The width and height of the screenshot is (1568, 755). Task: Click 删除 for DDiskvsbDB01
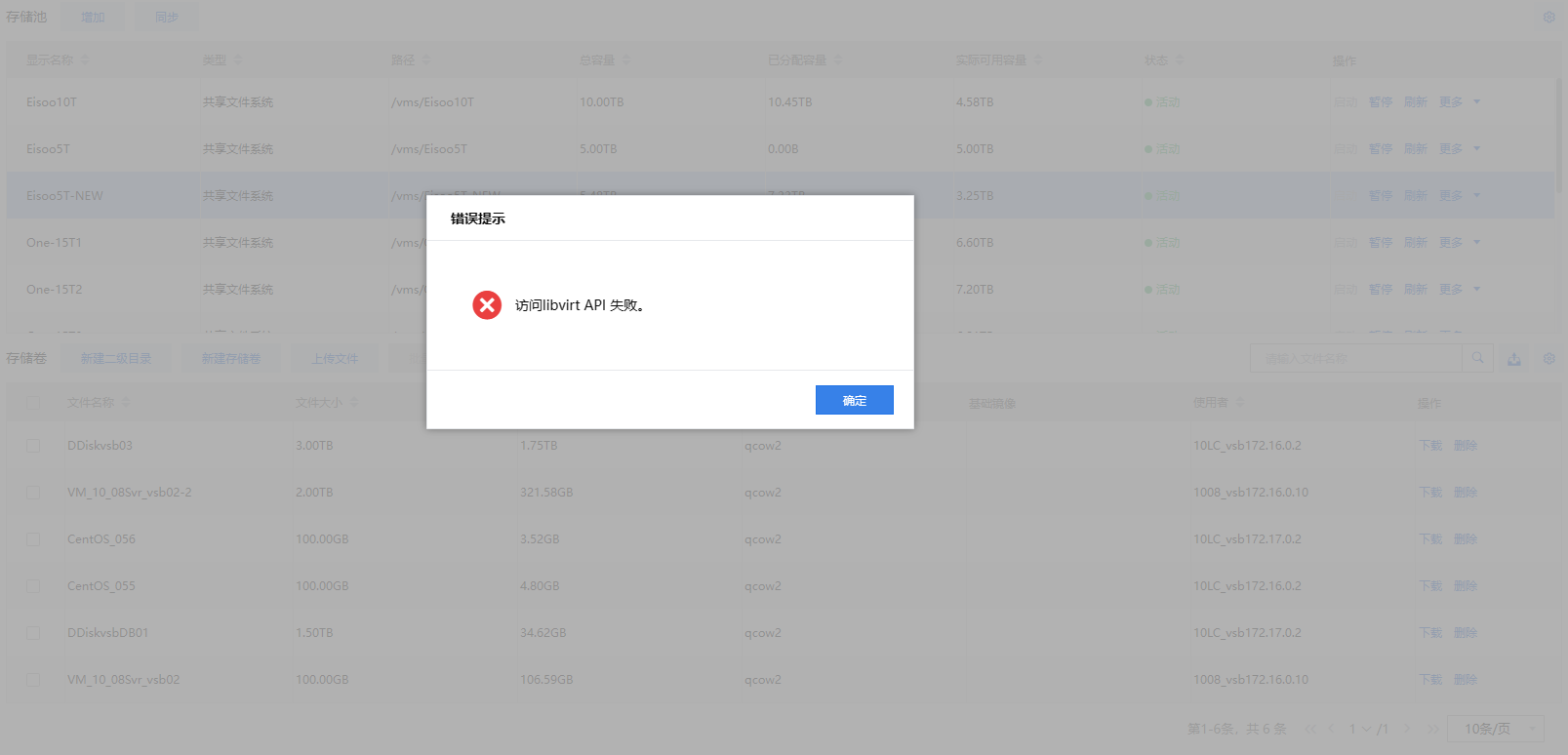click(x=1466, y=633)
